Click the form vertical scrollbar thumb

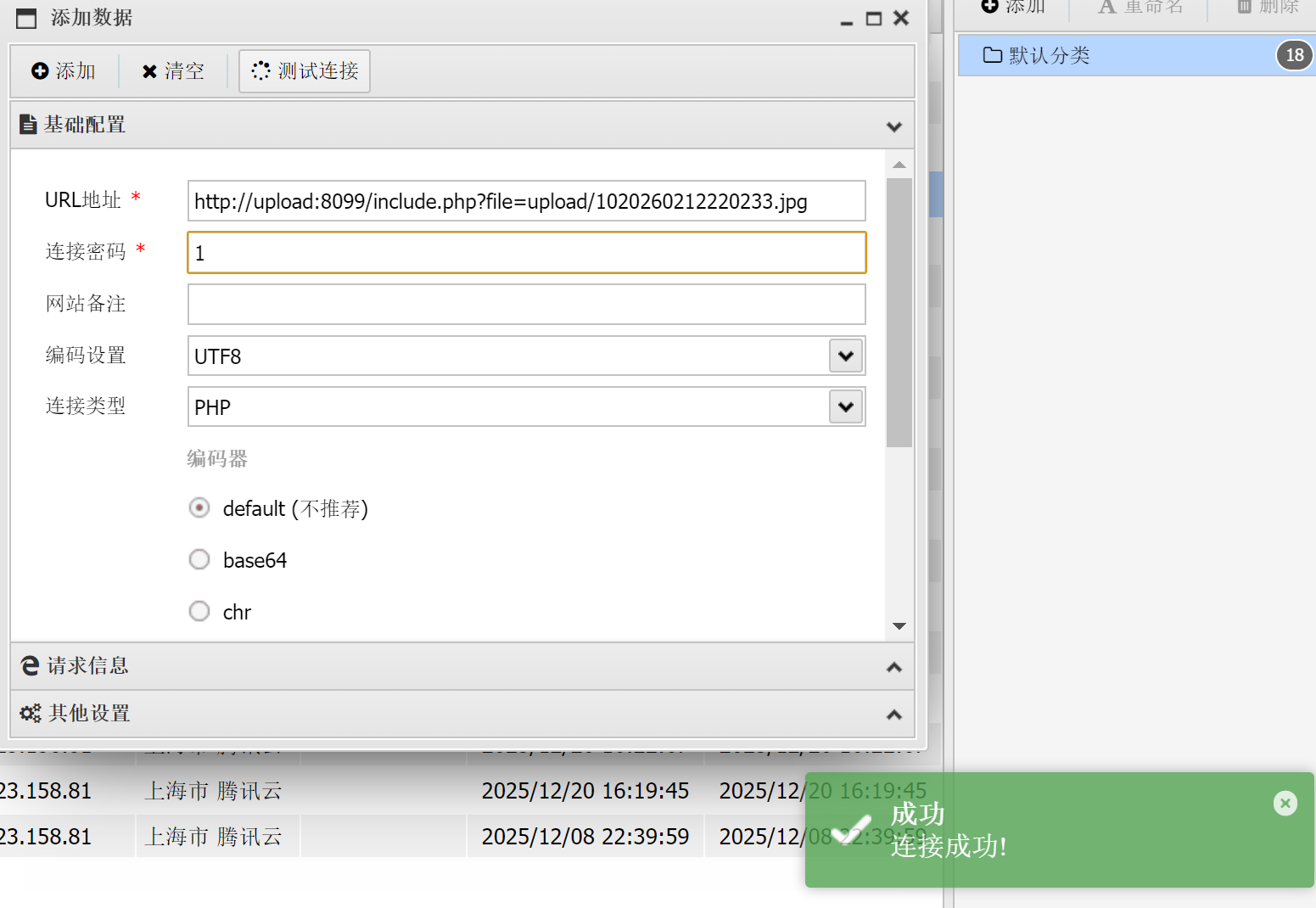click(899, 312)
